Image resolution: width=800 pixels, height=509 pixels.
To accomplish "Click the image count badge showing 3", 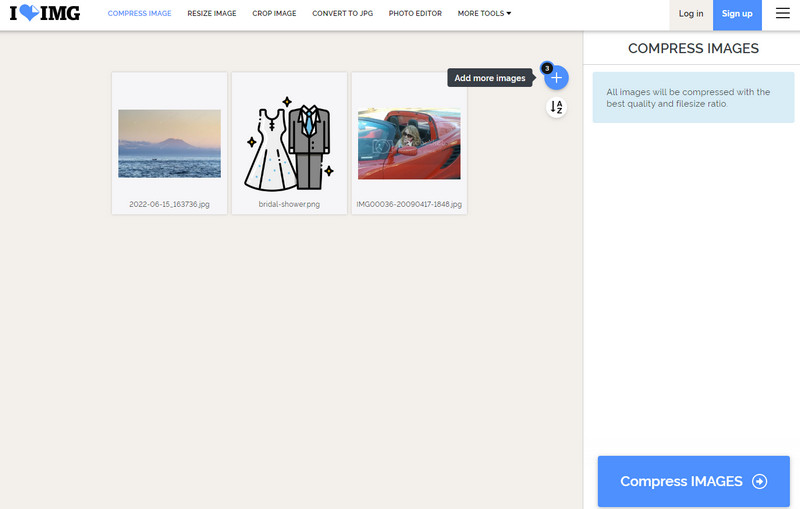I will click(x=546, y=68).
